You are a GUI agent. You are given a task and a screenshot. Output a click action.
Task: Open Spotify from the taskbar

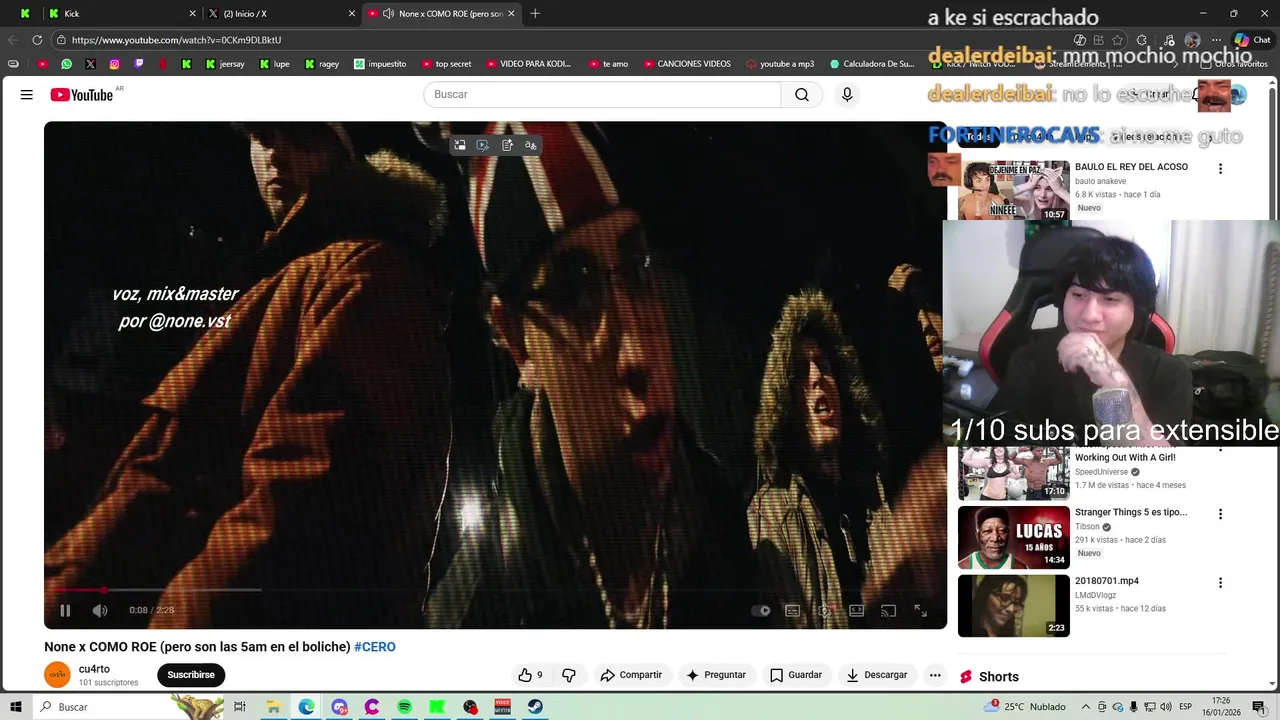point(404,707)
